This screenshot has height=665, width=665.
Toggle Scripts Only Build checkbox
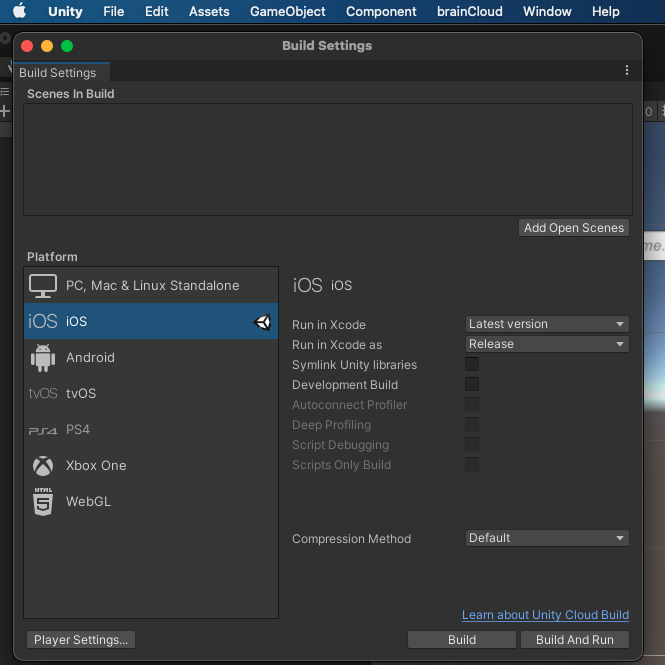(x=472, y=464)
